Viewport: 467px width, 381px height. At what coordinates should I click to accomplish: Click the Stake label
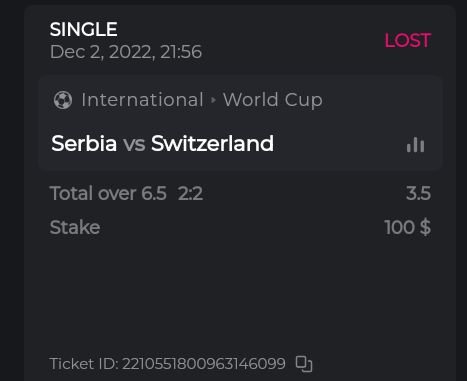click(75, 227)
